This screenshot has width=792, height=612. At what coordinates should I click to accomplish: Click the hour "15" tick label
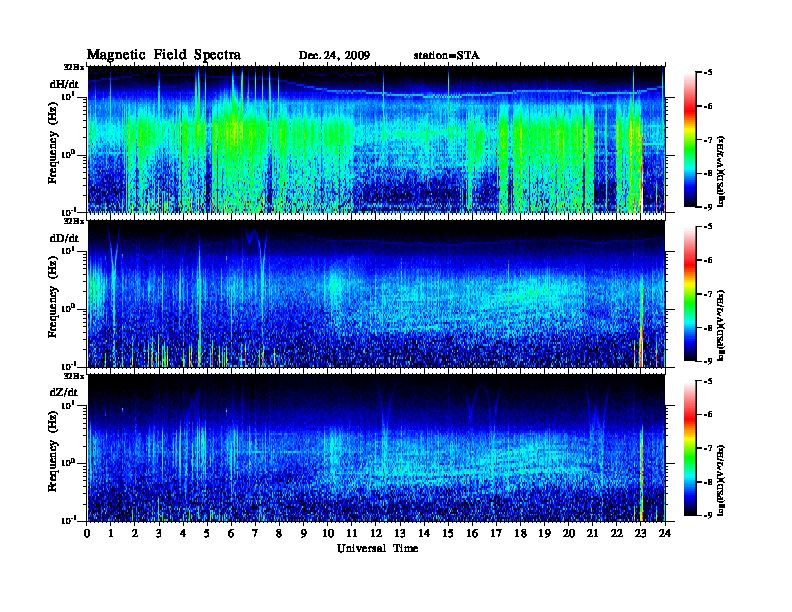point(449,534)
